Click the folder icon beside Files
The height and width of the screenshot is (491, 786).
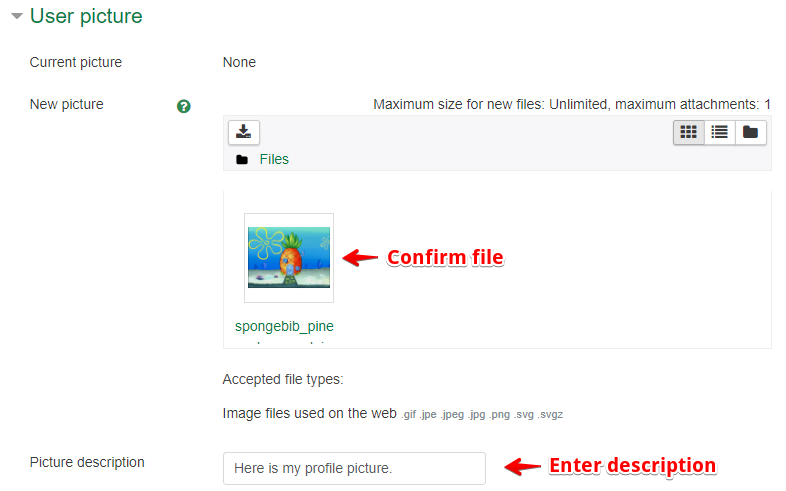[x=242, y=160]
